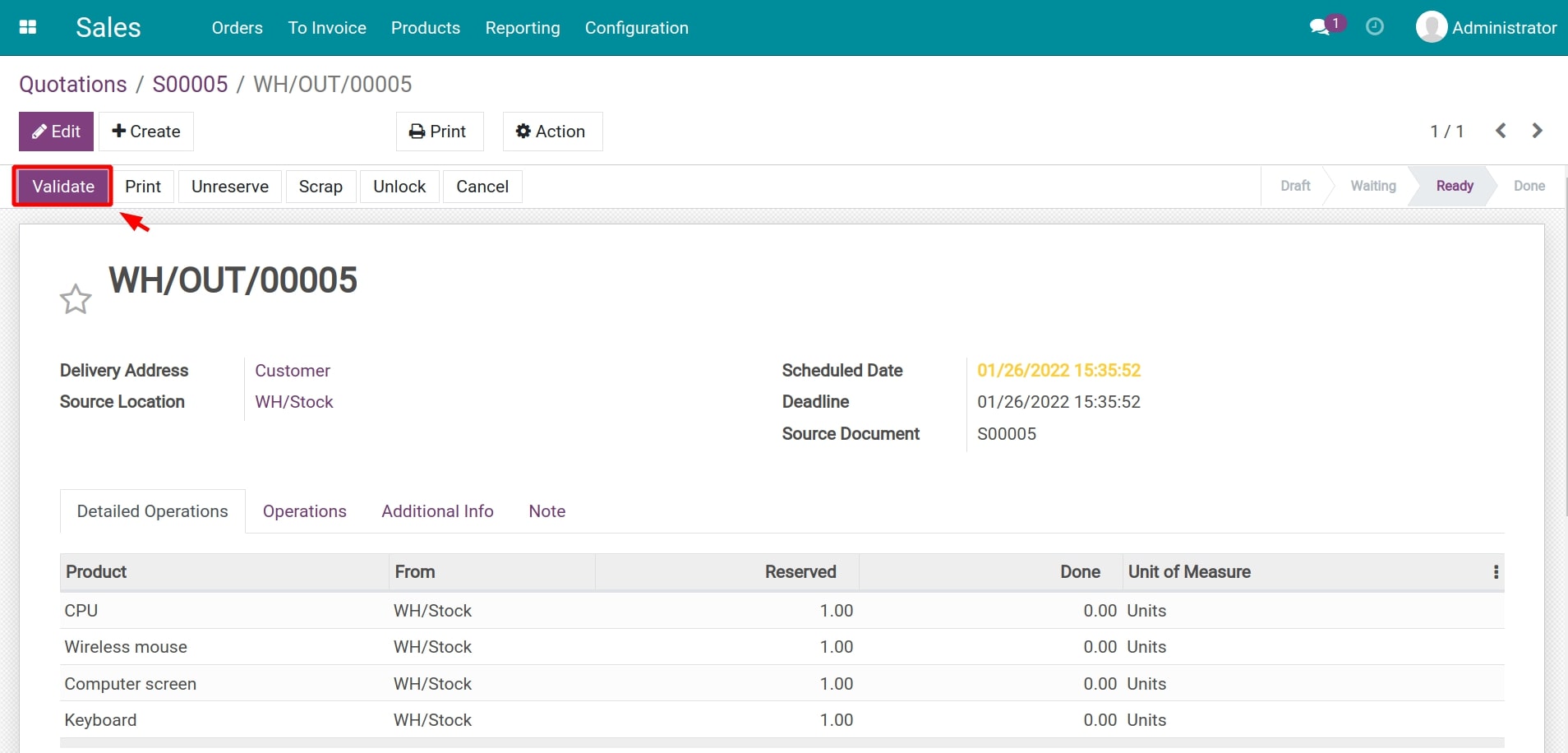
Task: Open the activities clock icon
Action: (1375, 27)
